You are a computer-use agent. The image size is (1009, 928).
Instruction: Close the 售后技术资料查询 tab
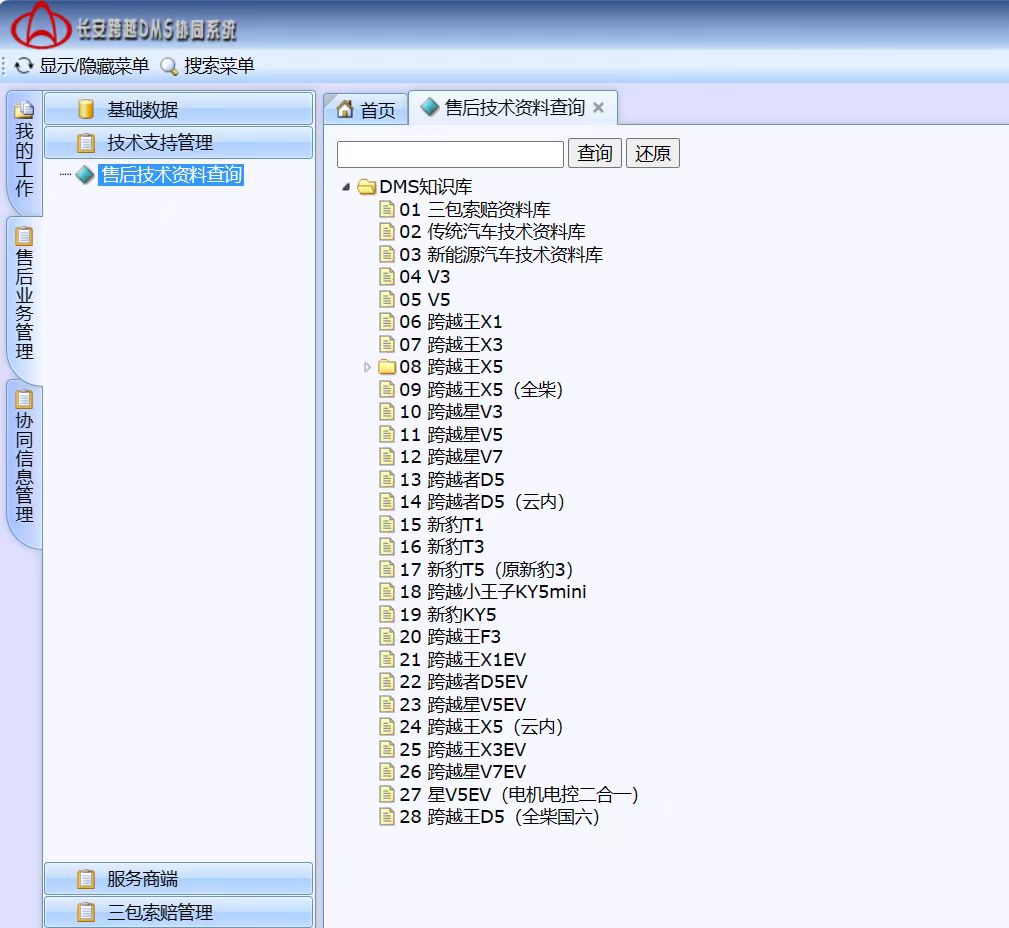[x=598, y=108]
